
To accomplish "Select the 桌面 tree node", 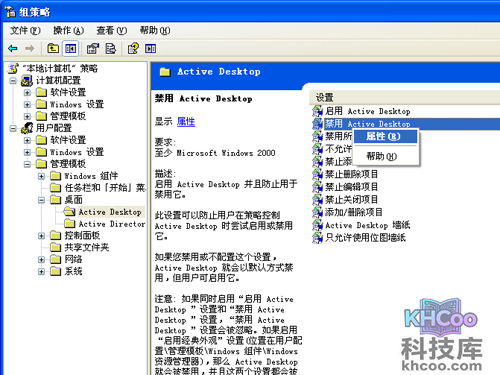I will click(x=73, y=200).
